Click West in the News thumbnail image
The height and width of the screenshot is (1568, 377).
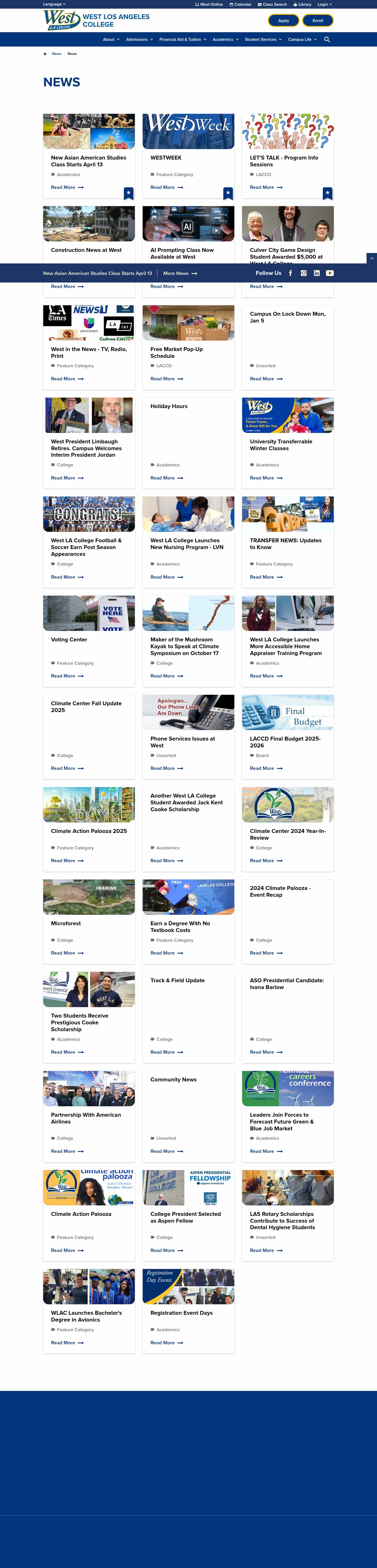pyautogui.click(x=89, y=323)
